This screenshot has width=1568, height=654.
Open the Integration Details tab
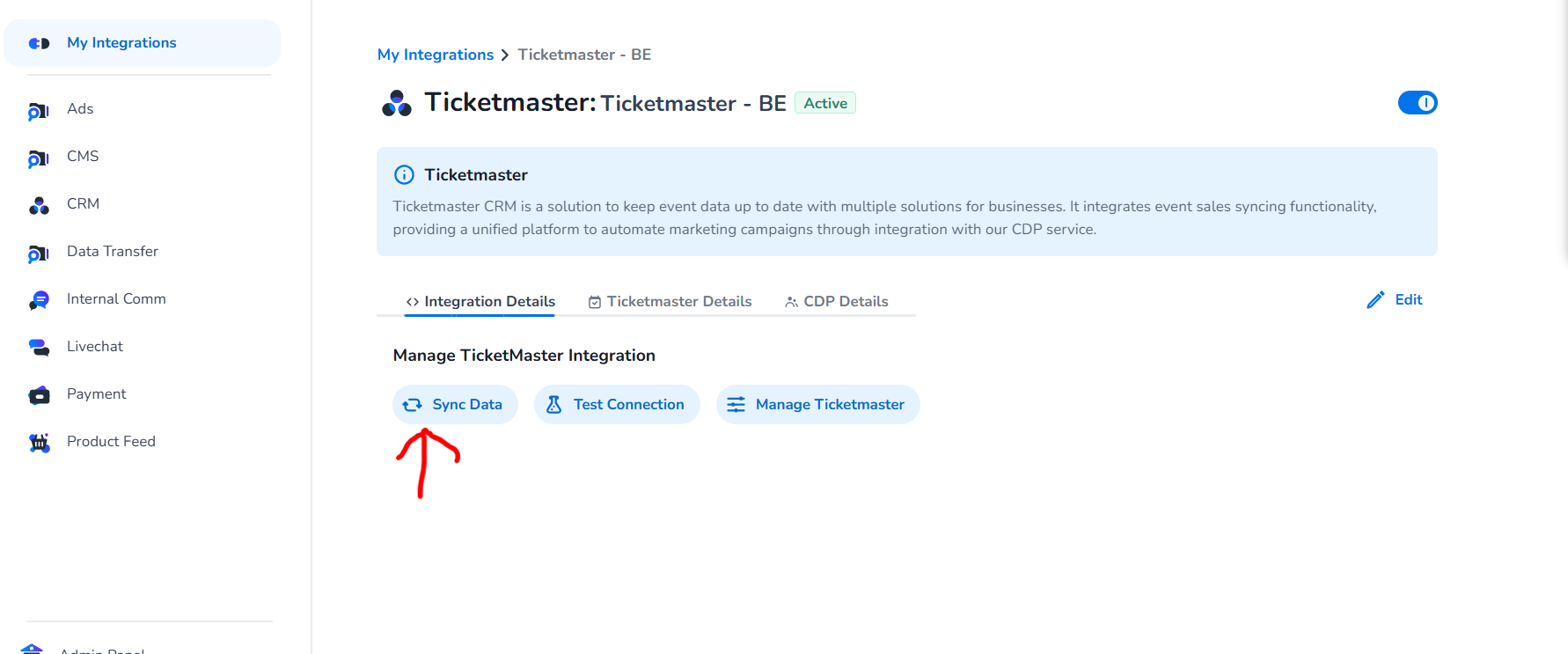pos(480,301)
